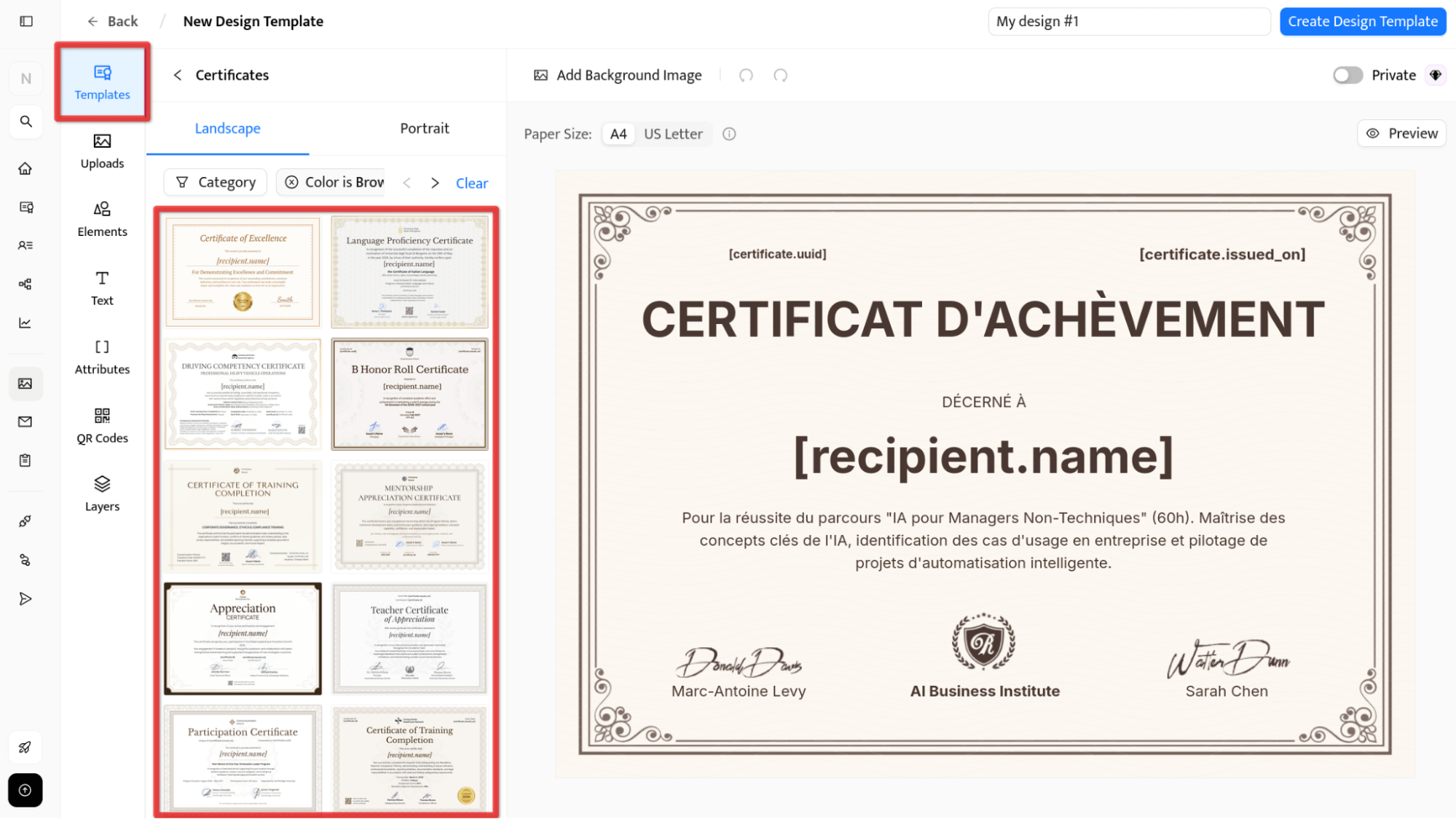Click the paper size info icon
The width and height of the screenshot is (1456, 819).
click(x=729, y=134)
